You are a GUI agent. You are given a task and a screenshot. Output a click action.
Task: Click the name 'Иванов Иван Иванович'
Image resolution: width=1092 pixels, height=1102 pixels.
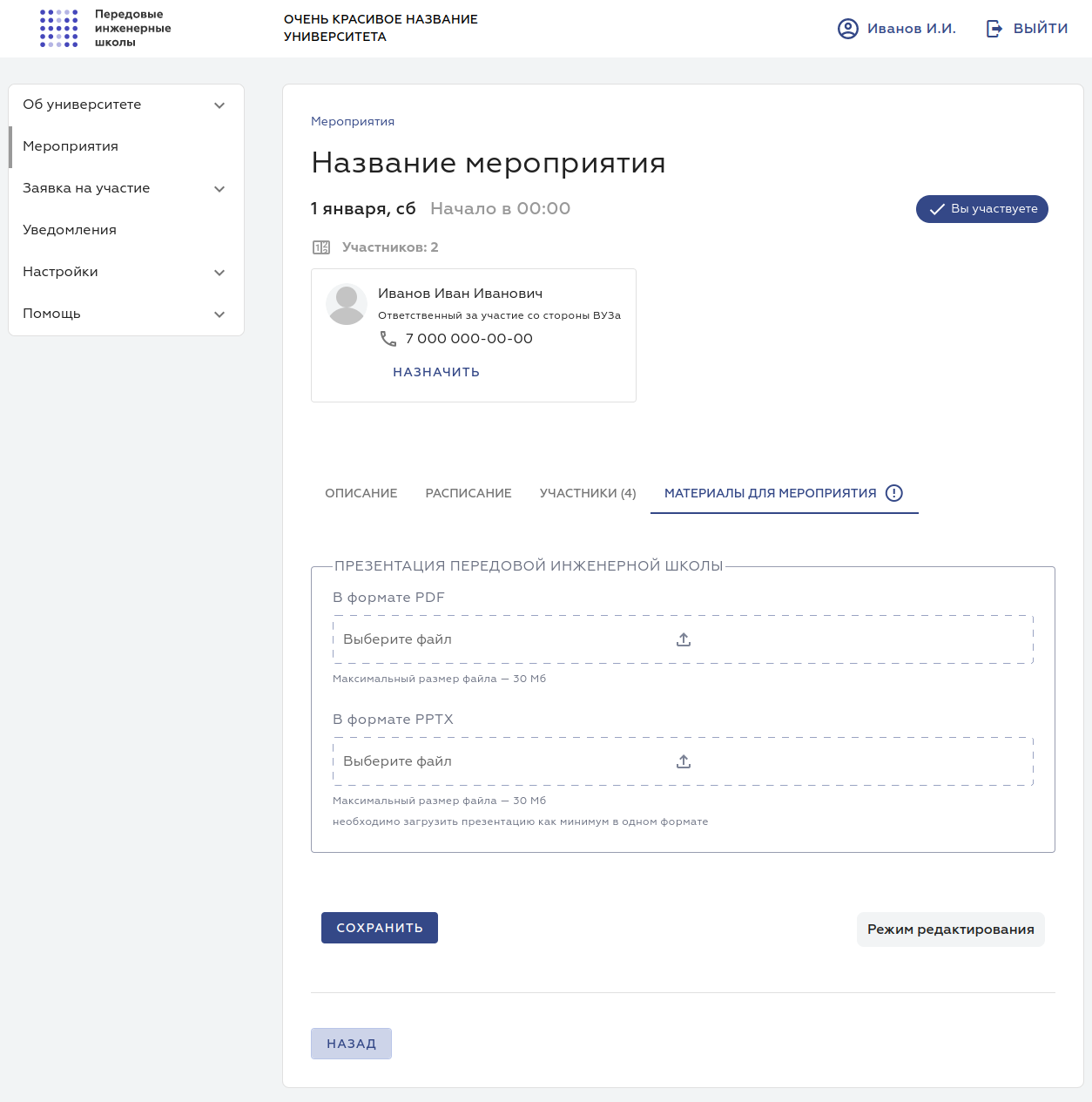pos(460,294)
